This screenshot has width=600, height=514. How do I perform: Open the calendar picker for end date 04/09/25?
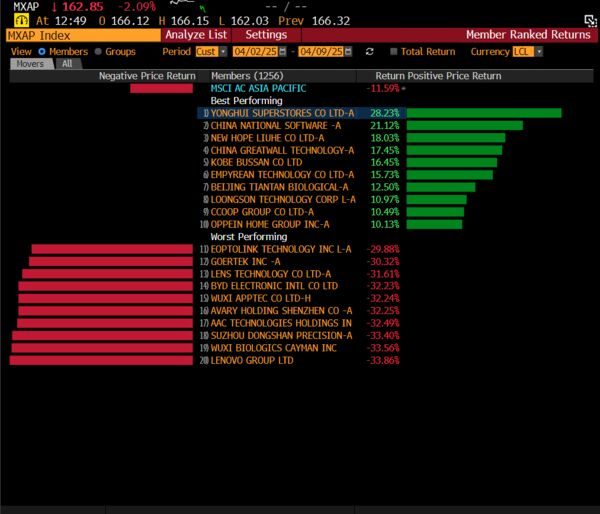pos(348,51)
